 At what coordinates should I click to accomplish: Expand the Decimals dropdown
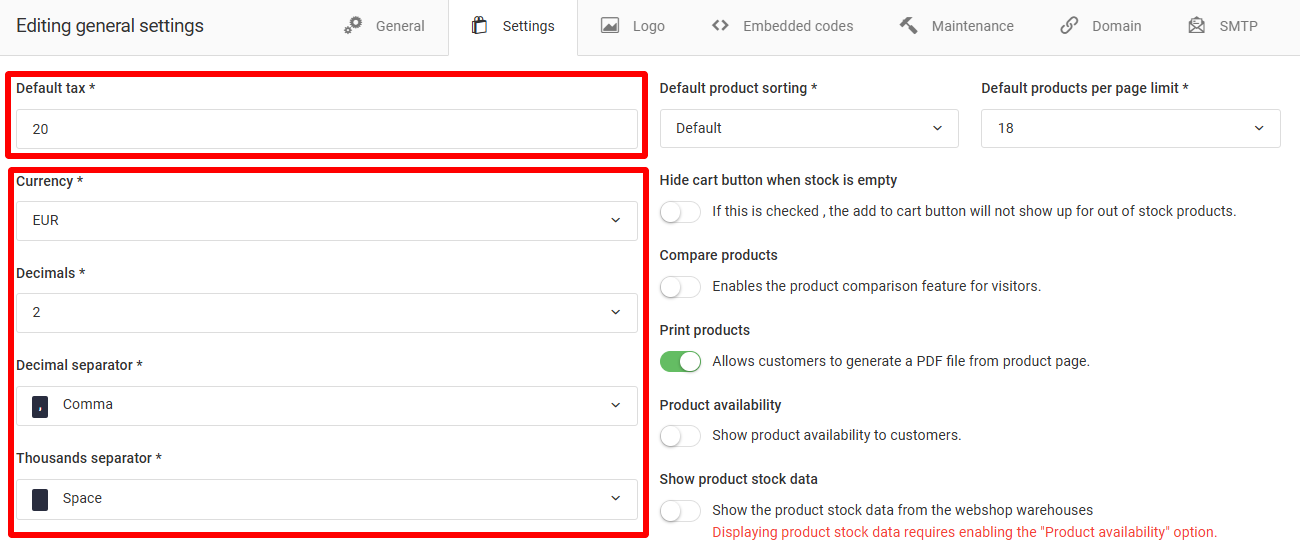point(327,313)
